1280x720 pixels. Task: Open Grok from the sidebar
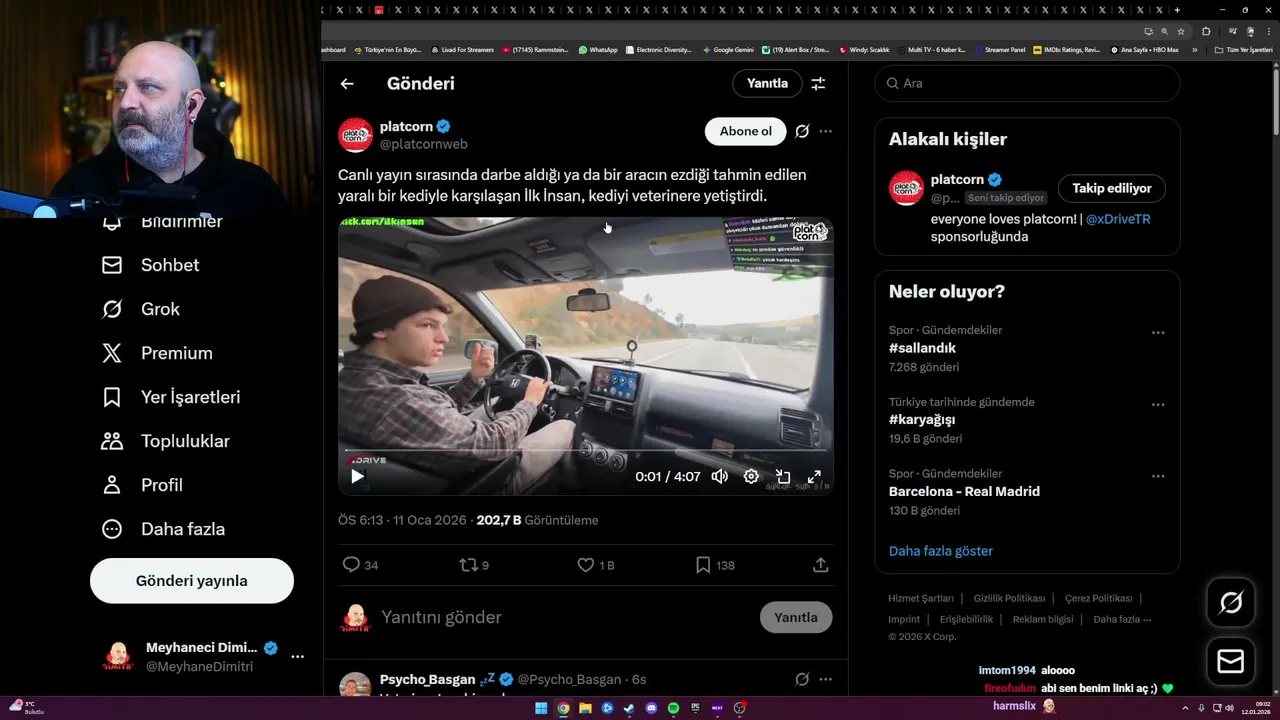tap(141, 309)
